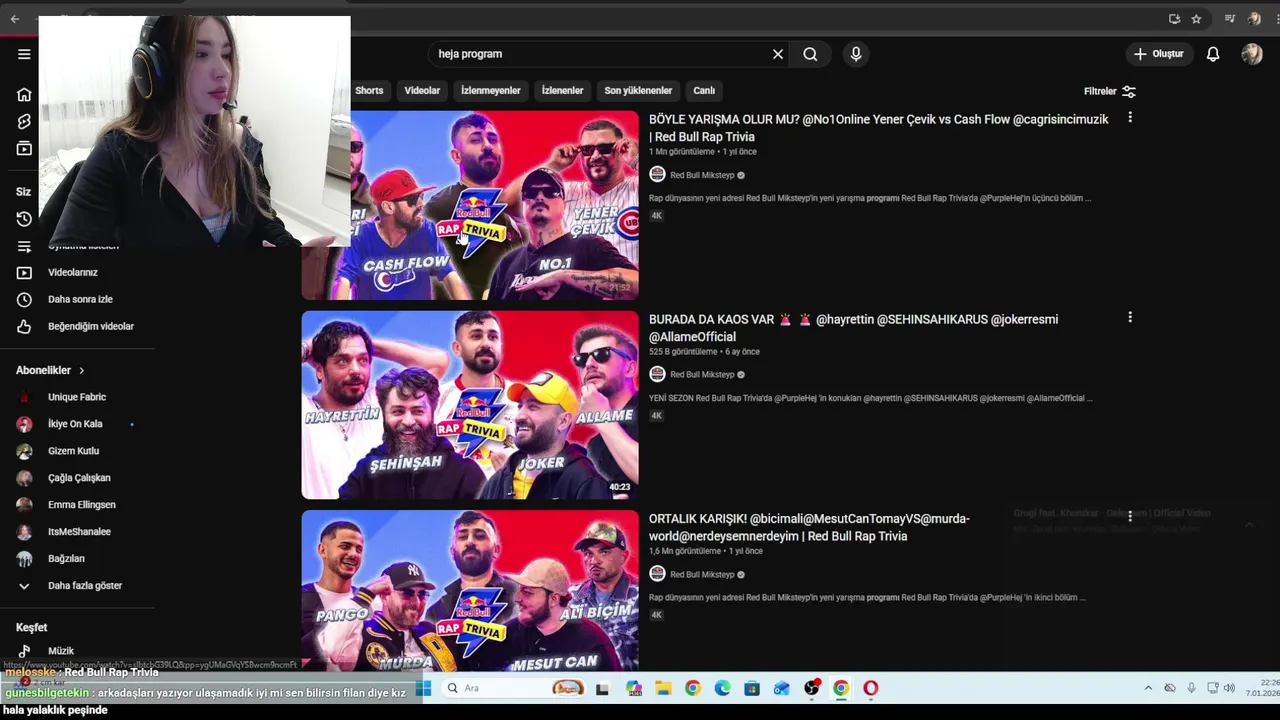Open Daha sonra izle watch later
The height and width of the screenshot is (720, 1280).
pyautogui.click(x=78, y=299)
